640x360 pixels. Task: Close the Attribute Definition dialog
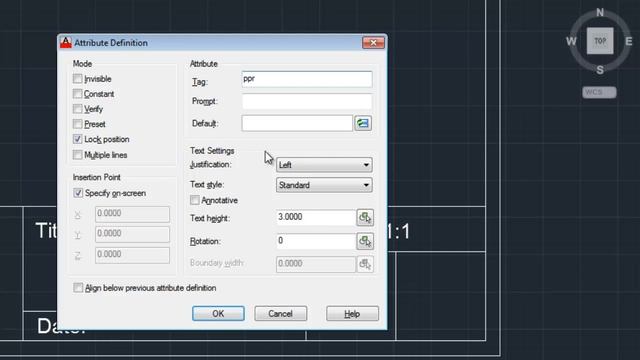[373, 42]
